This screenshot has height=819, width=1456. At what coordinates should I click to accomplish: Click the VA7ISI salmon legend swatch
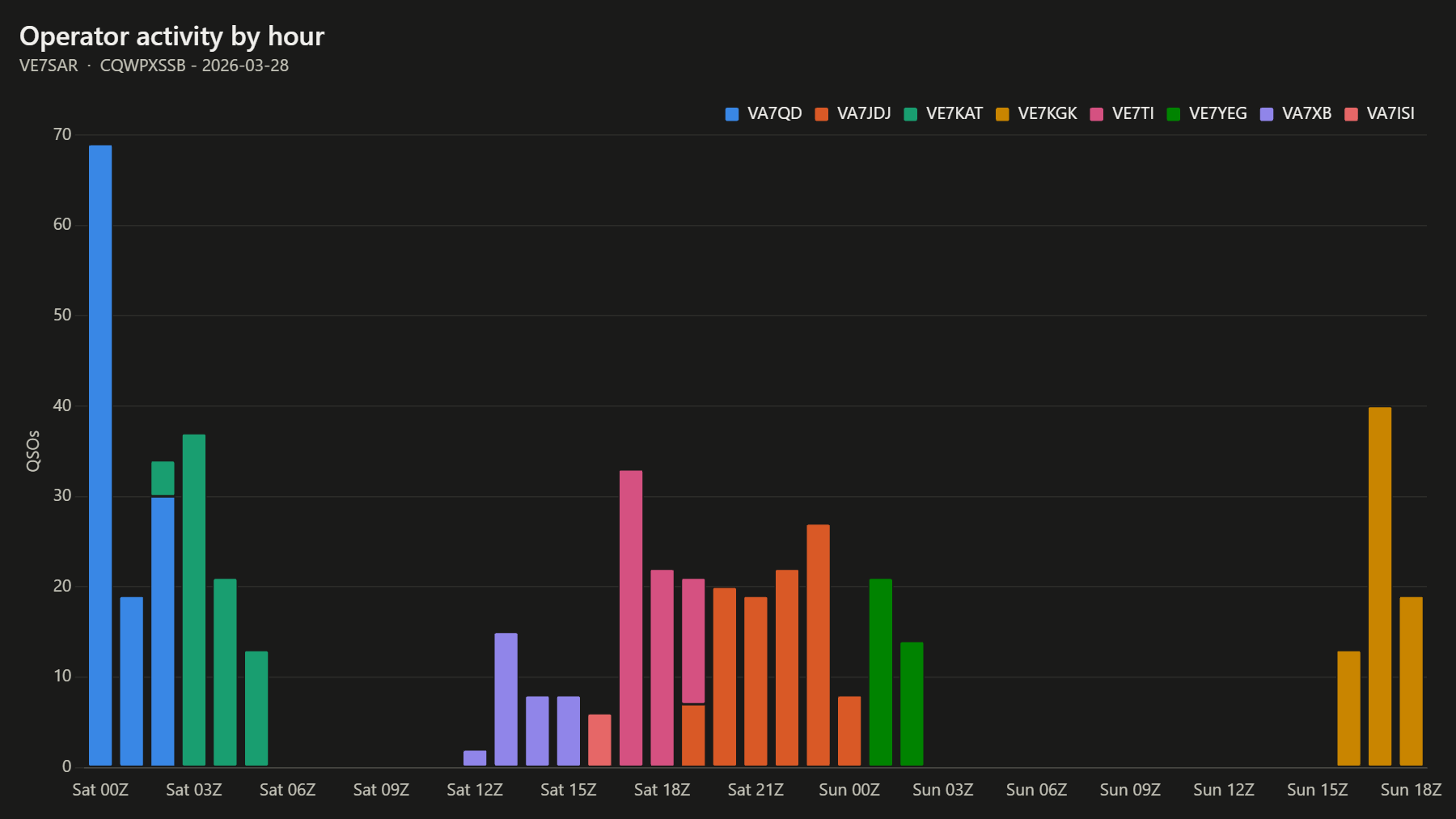[x=1351, y=114]
